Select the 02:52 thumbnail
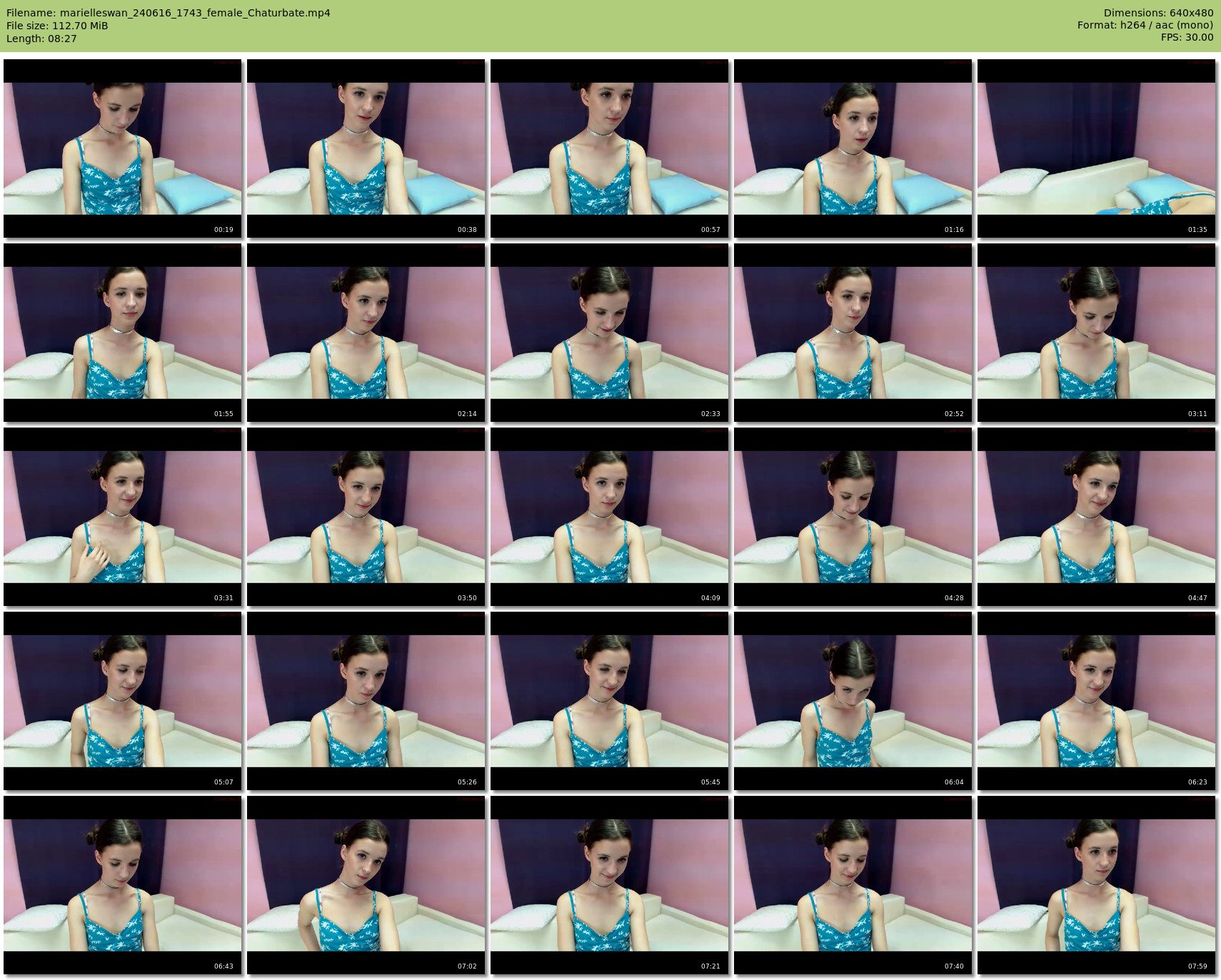 [x=853, y=333]
